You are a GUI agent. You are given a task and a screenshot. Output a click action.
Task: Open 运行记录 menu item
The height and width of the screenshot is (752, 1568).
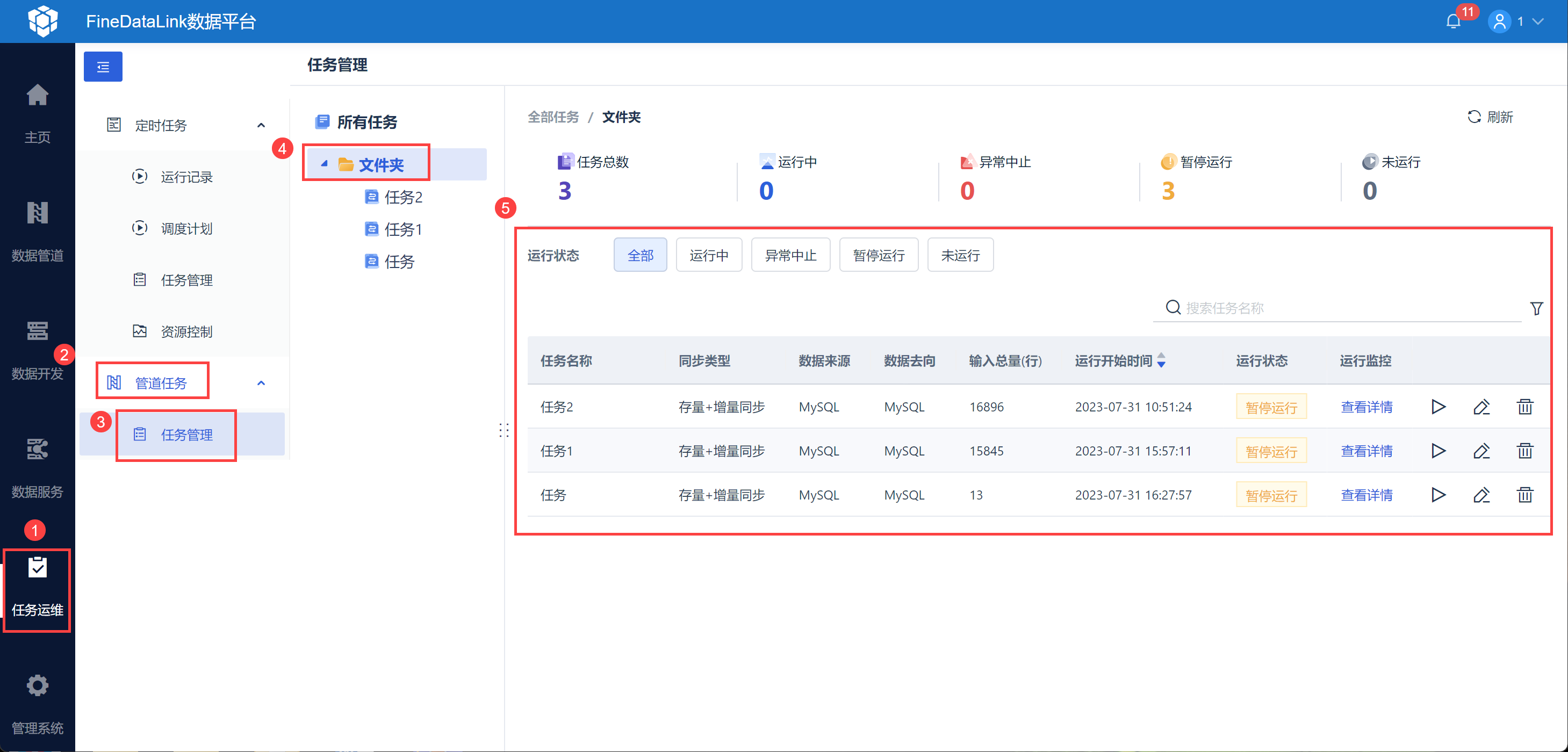pyautogui.click(x=186, y=177)
